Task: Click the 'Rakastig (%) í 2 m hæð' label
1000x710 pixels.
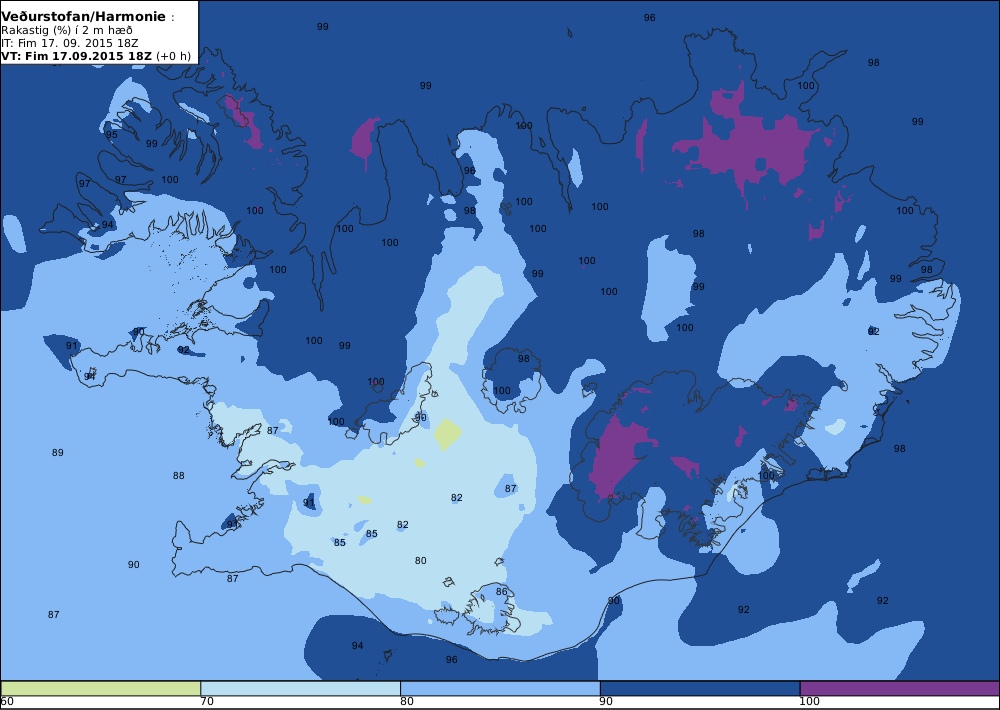Action: coord(66,30)
